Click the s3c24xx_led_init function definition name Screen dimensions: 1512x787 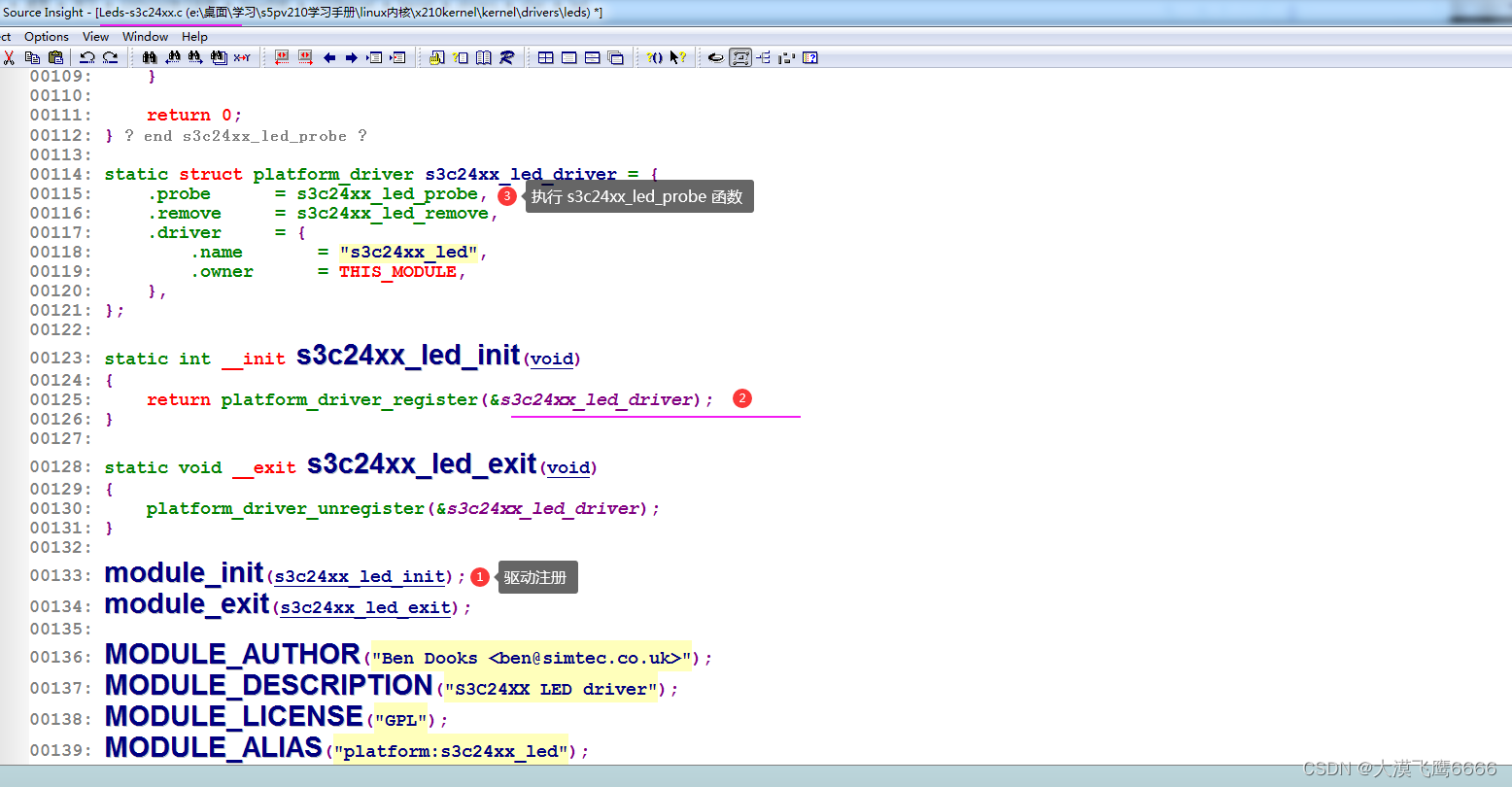409,355
